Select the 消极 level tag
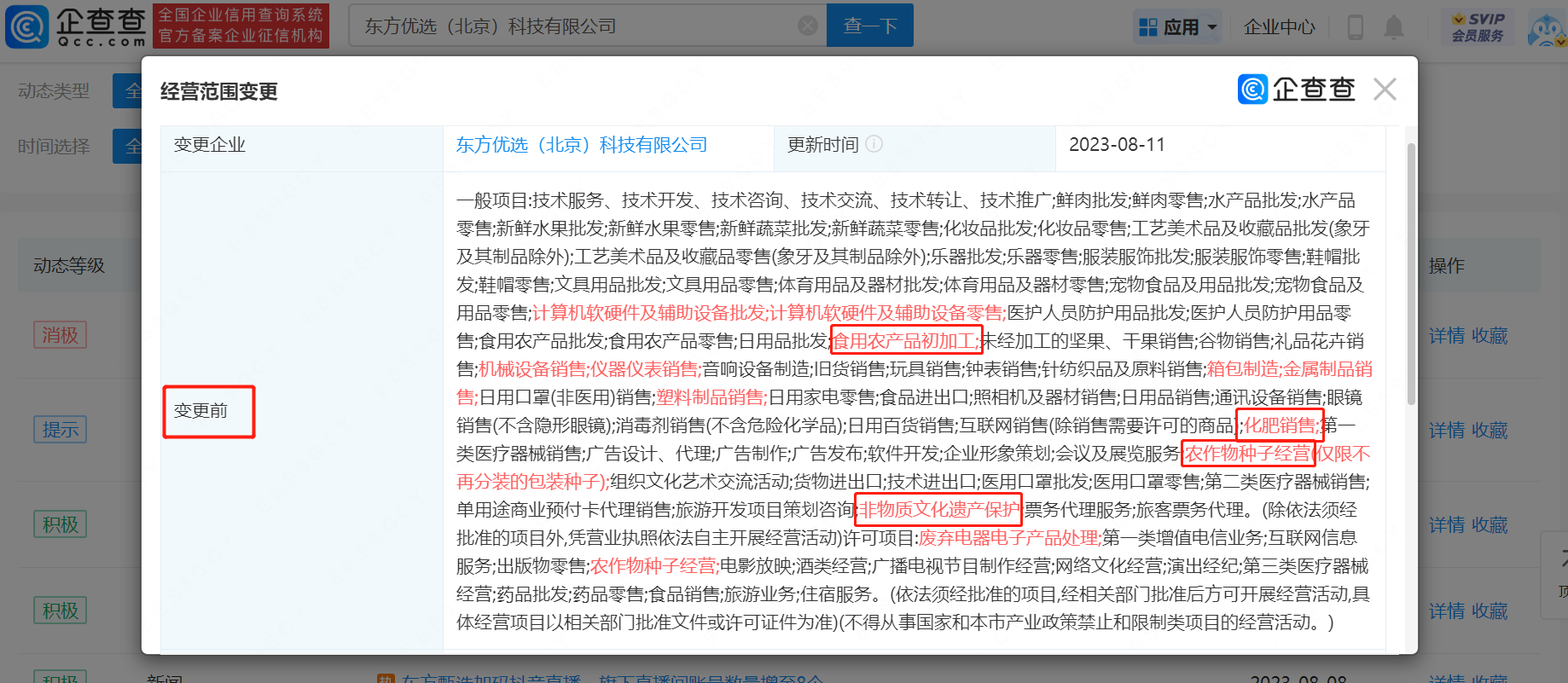This screenshot has height=683, width=1568. pyautogui.click(x=60, y=335)
